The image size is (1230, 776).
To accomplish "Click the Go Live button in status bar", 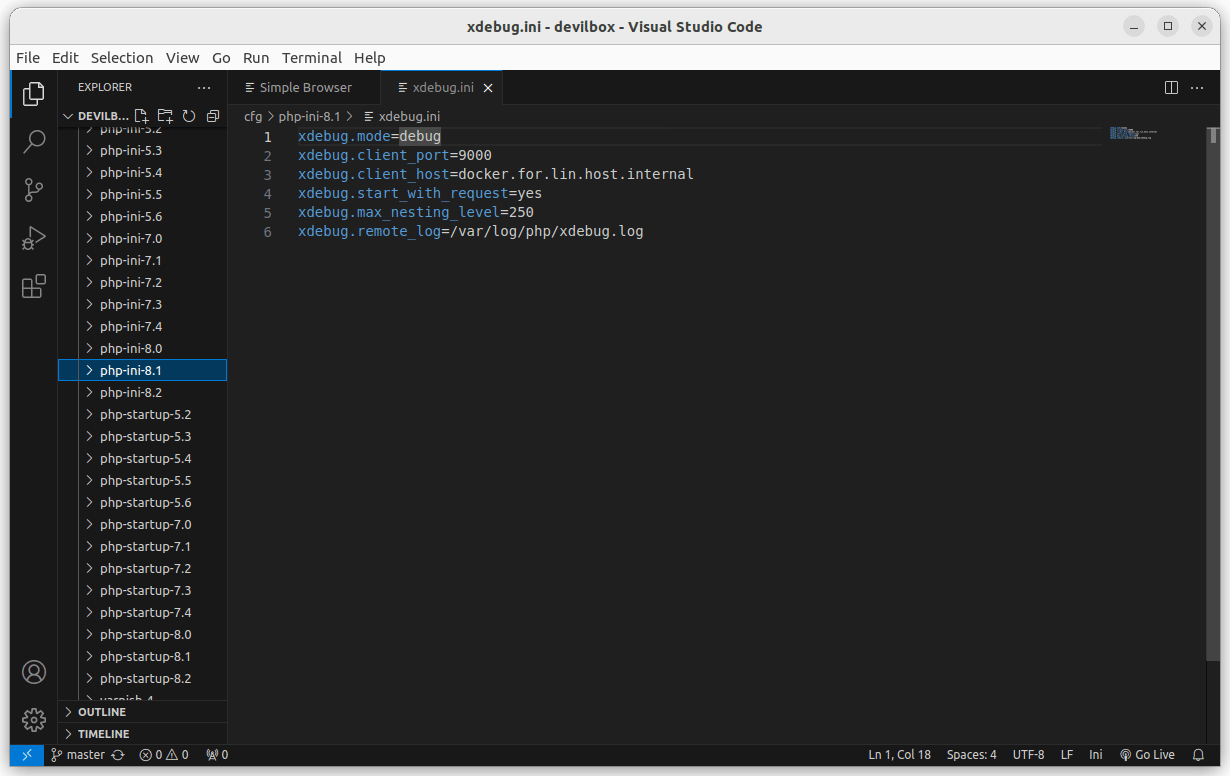I will pyautogui.click(x=1146, y=754).
